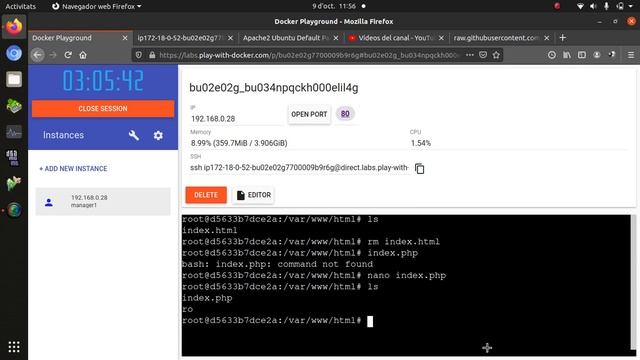Click the instance name heading bu02e02g_bu034npqckh000elil4g
The image size is (640, 360).
273,88
